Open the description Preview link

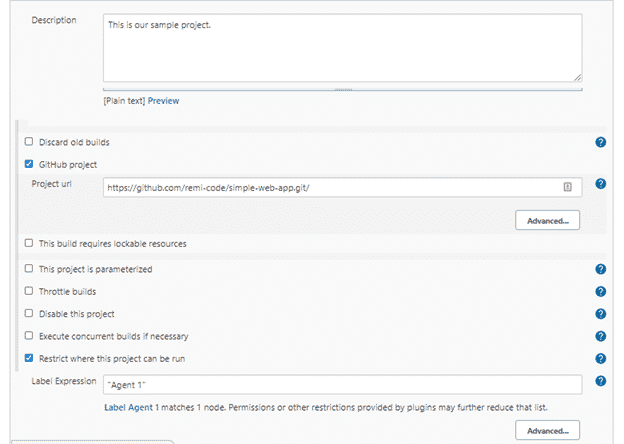[x=163, y=101]
